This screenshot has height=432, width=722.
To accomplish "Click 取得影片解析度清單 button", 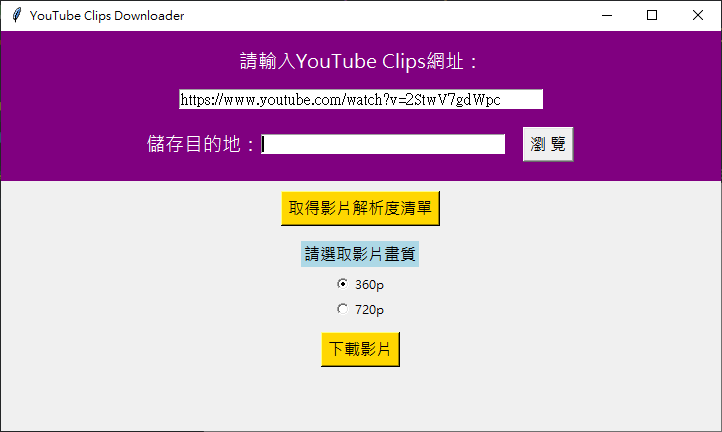I will coord(360,209).
